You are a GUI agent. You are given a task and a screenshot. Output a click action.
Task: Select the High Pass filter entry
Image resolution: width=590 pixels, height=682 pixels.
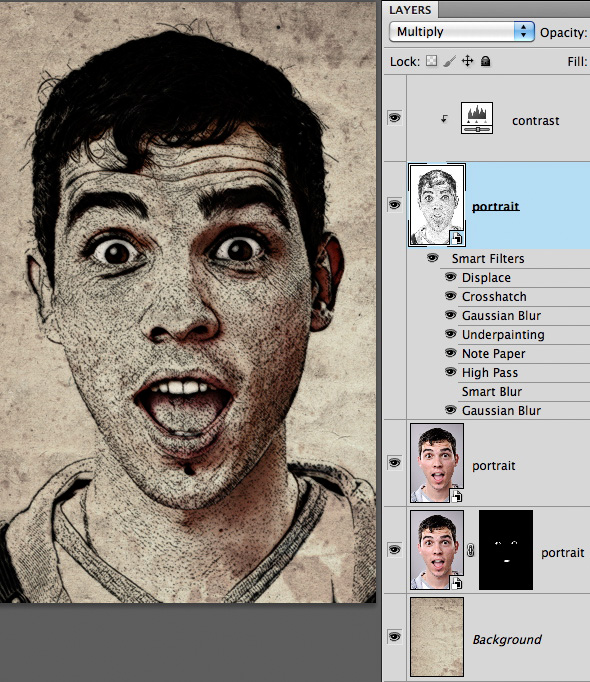tap(490, 373)
